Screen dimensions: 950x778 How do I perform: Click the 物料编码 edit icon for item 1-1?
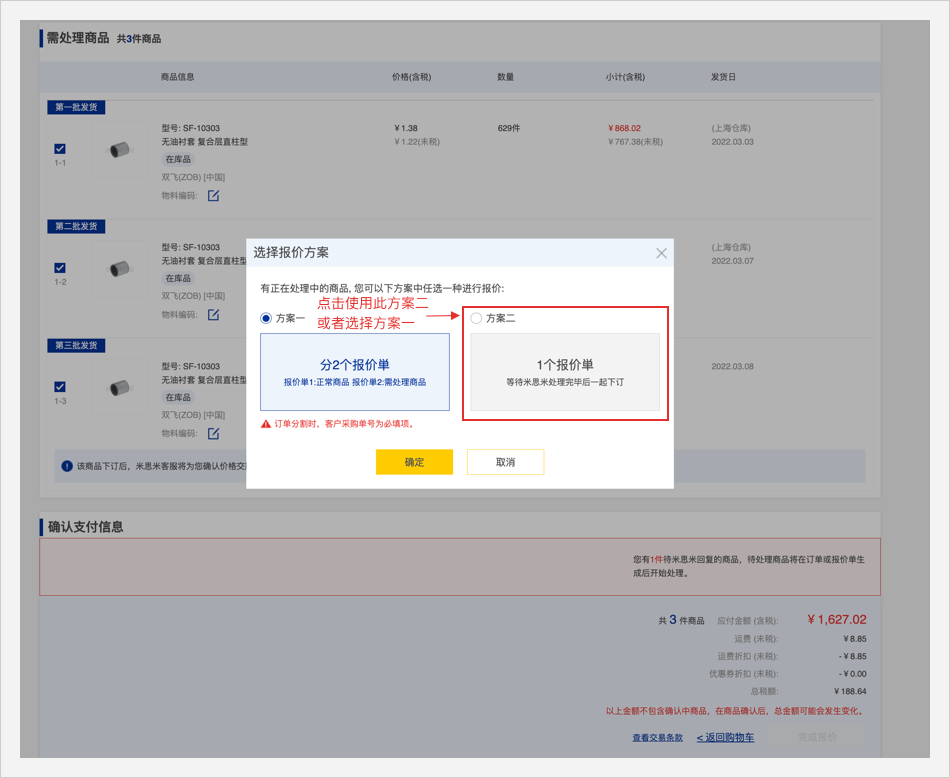(x=213, y=196)
